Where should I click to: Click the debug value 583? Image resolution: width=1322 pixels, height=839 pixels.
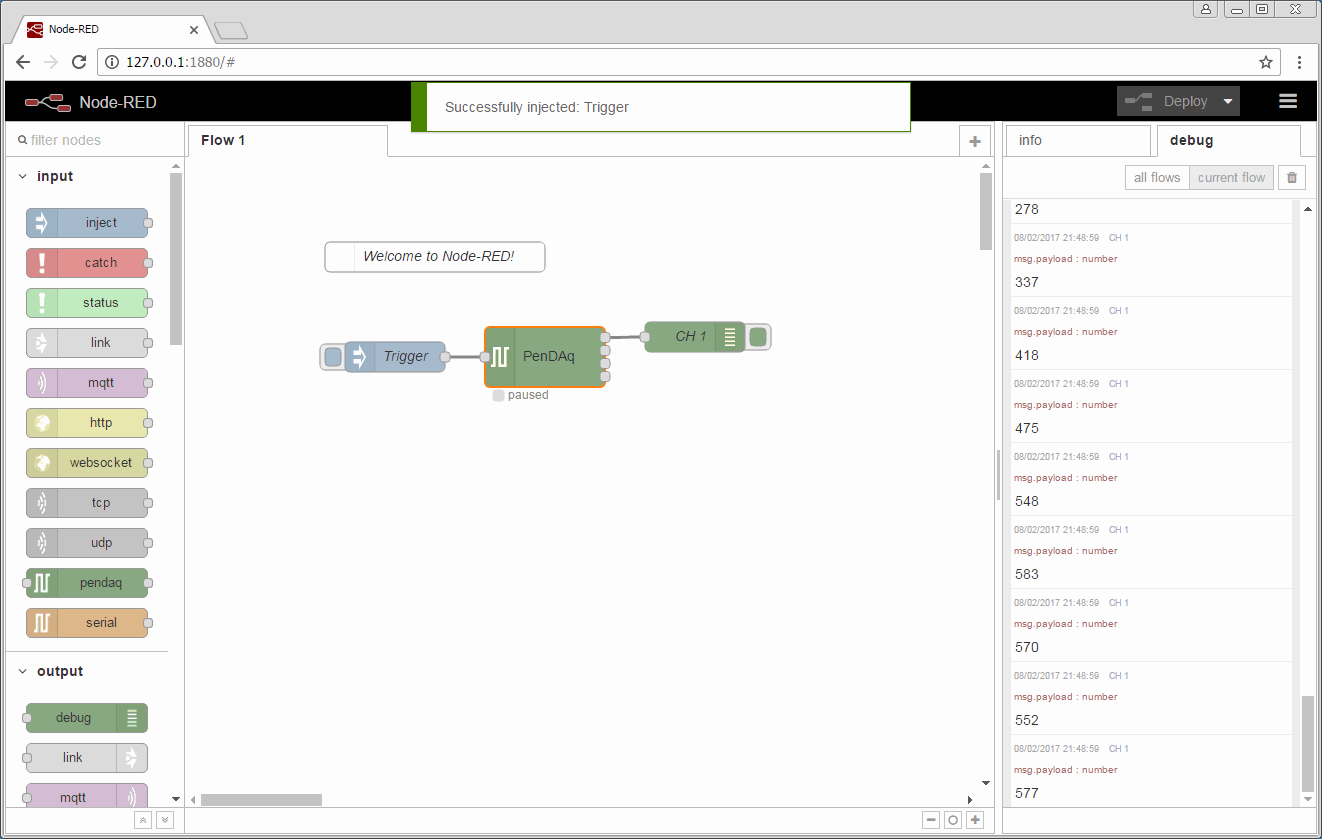[1027, 575]
